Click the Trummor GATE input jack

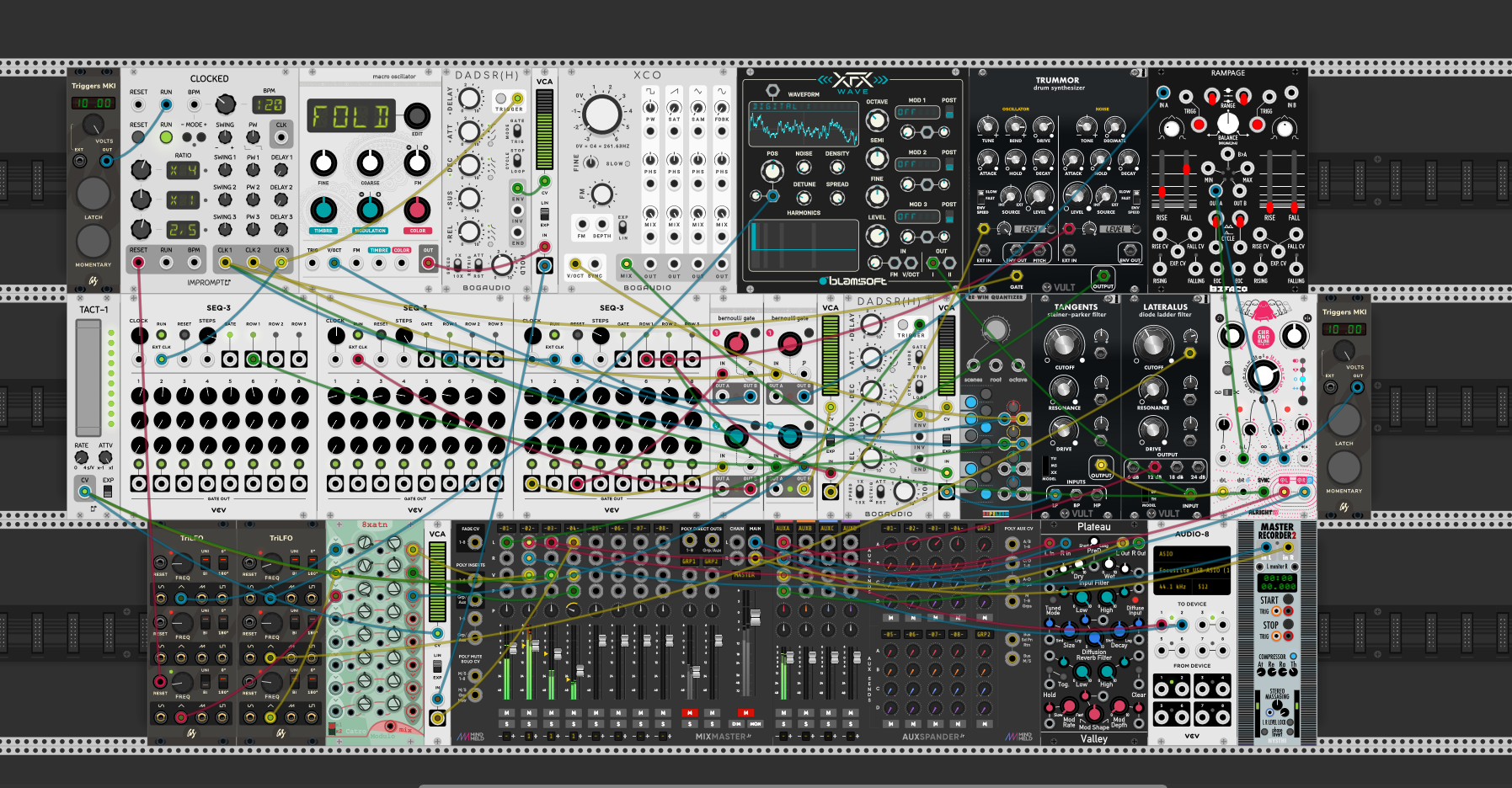1017,275
